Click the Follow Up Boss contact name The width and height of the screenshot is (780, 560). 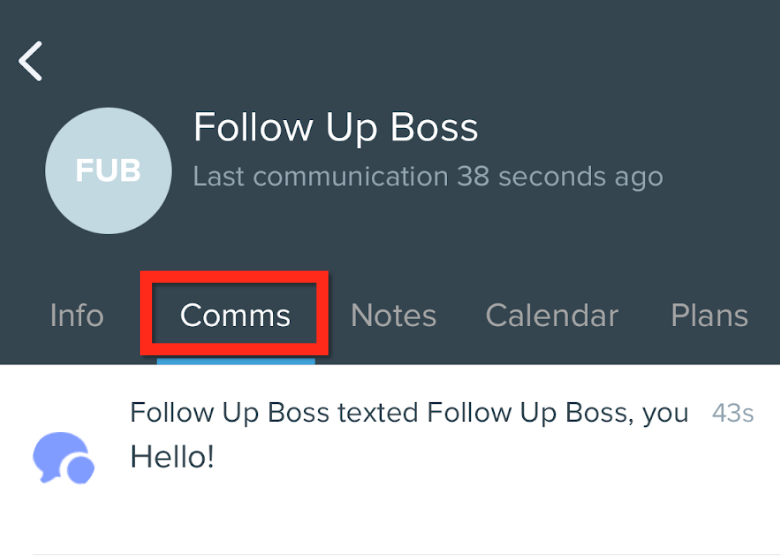[x=336, y=128]
